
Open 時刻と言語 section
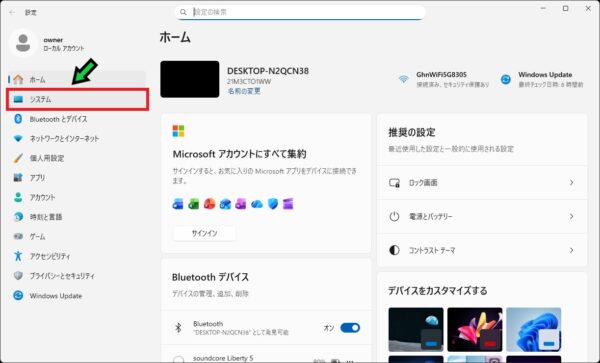click(77, 217)
